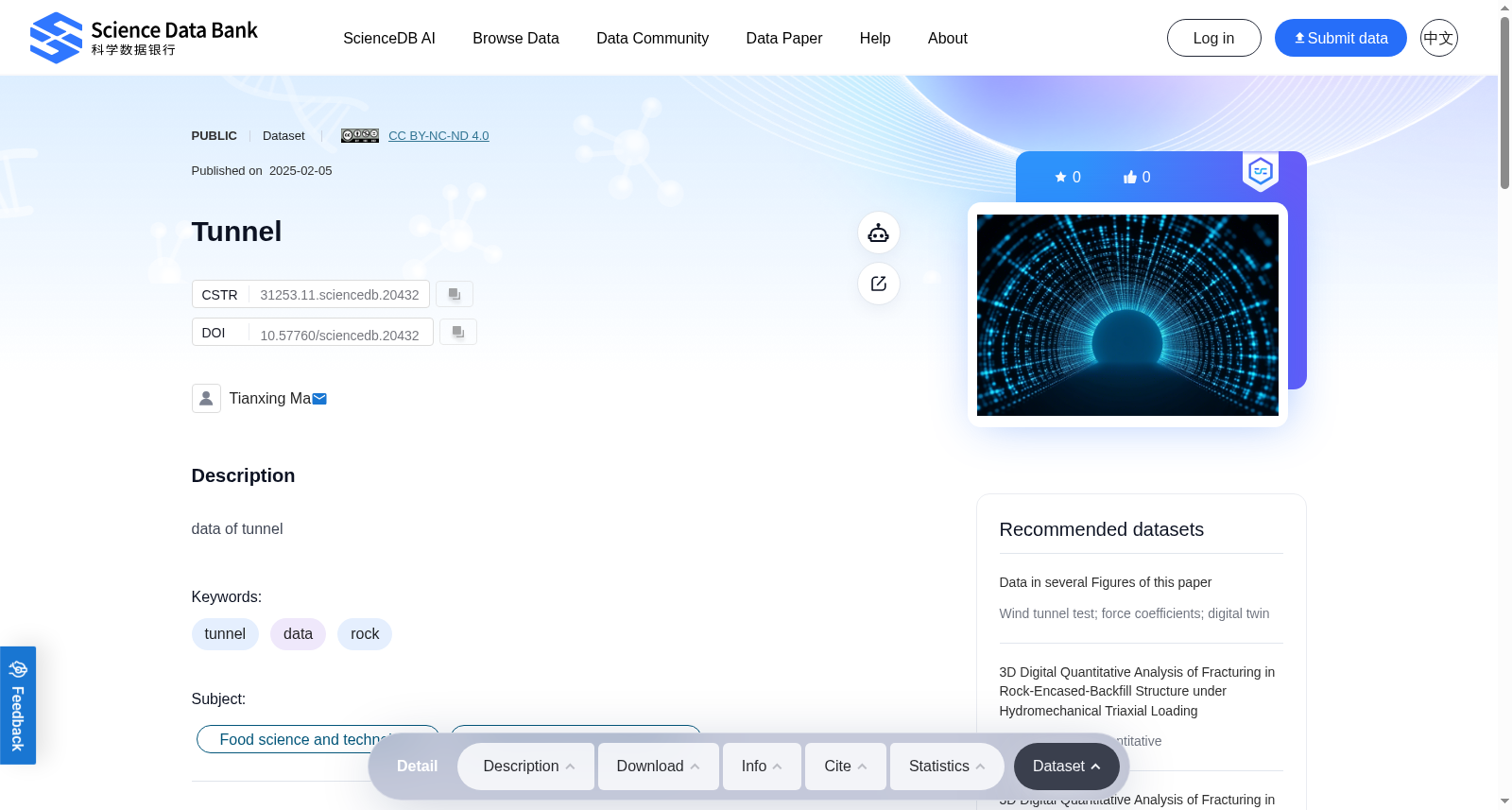Click the share dataset icon
The height and width of the screenshot is (810, 1512).
(x=879, y=284)
